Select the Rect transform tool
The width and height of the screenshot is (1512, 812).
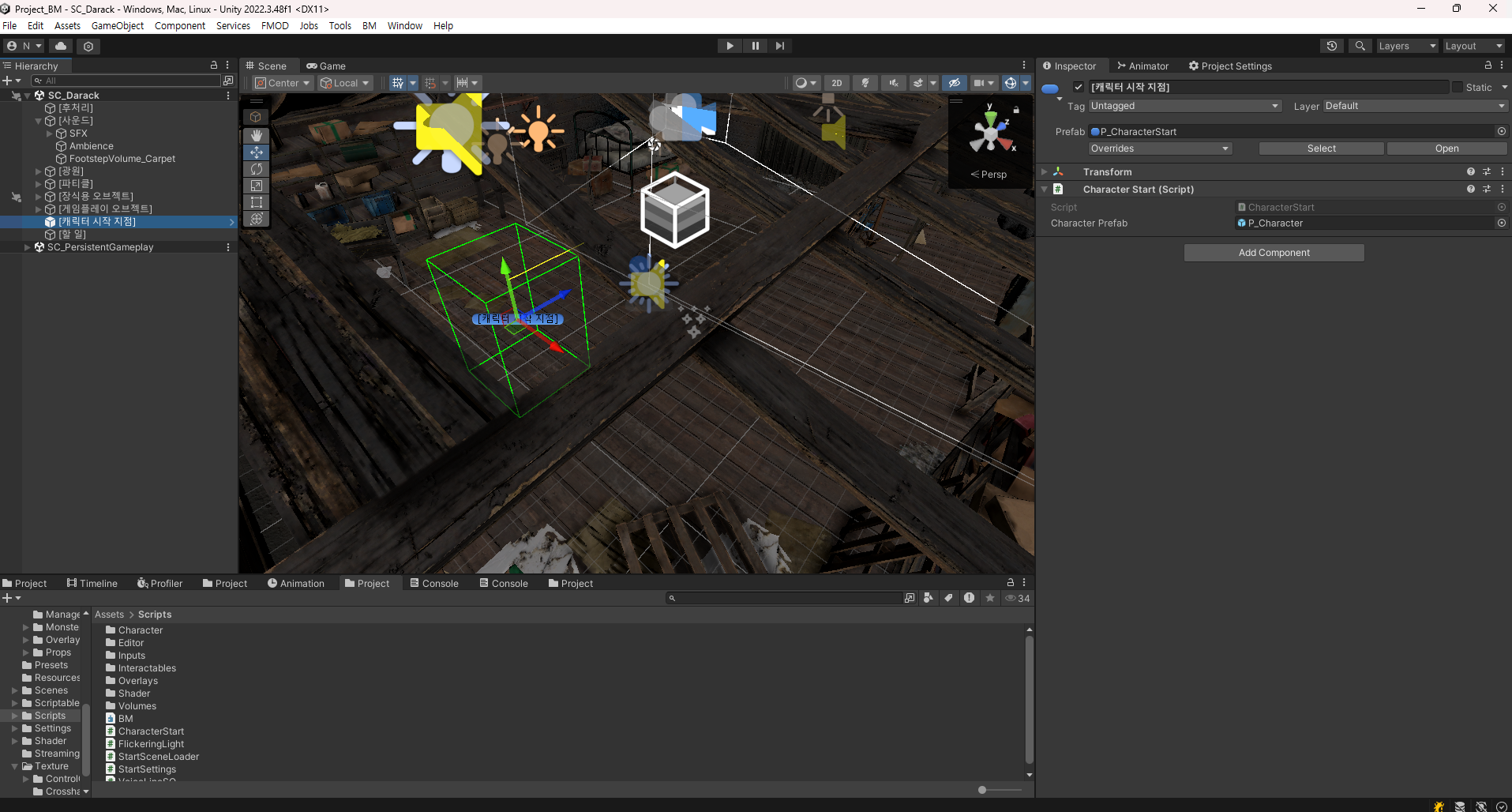(x=257, y=201)
